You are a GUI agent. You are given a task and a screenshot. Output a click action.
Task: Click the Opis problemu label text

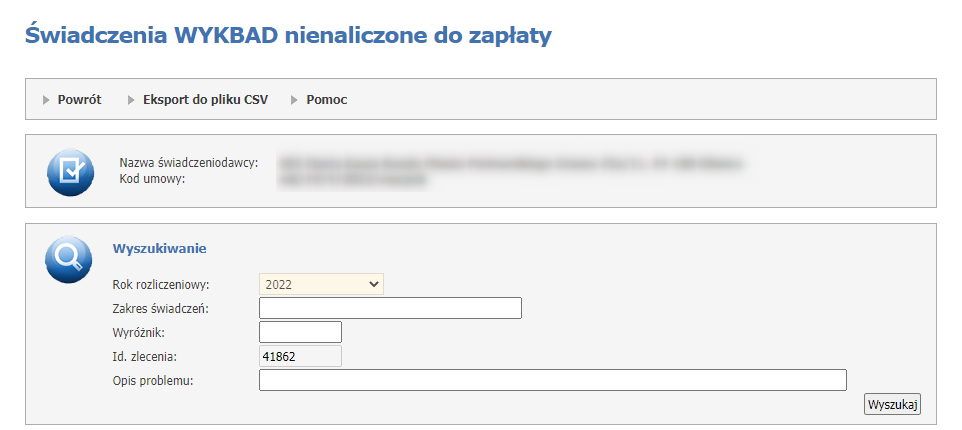(153, 380)
